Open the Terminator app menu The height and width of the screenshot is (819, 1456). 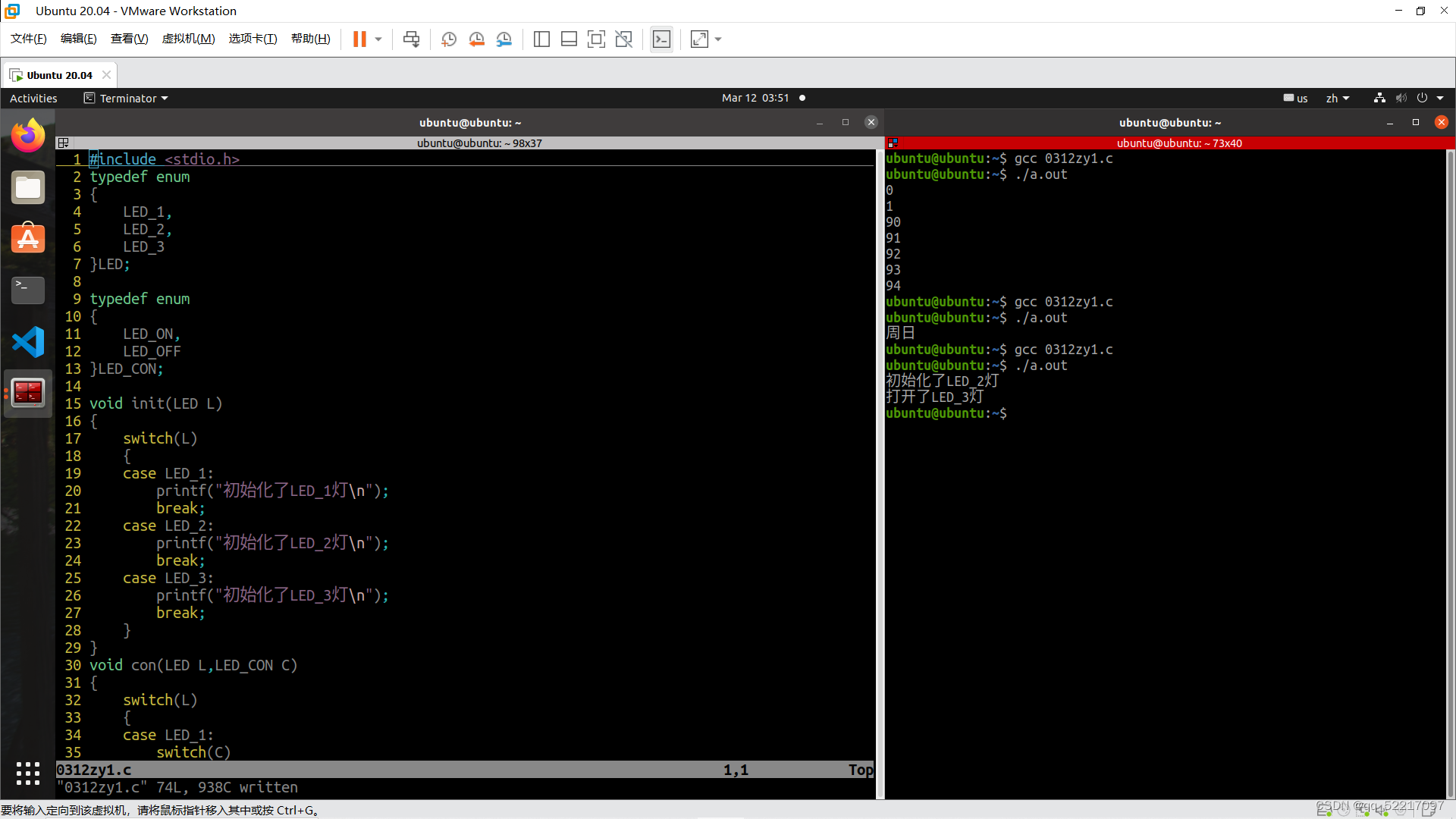(x=127, y=98)
